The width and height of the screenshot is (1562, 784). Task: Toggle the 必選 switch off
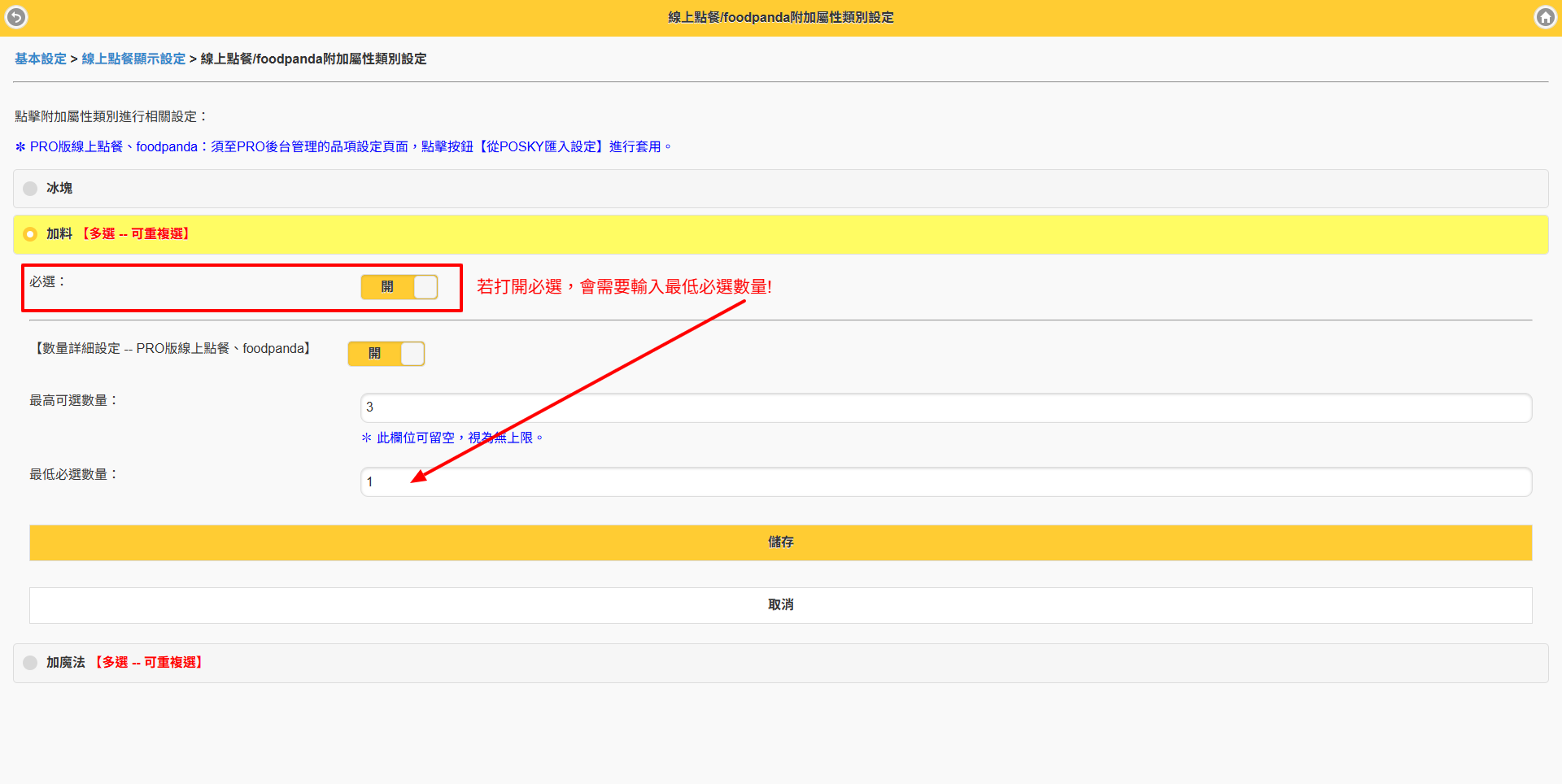399,287
